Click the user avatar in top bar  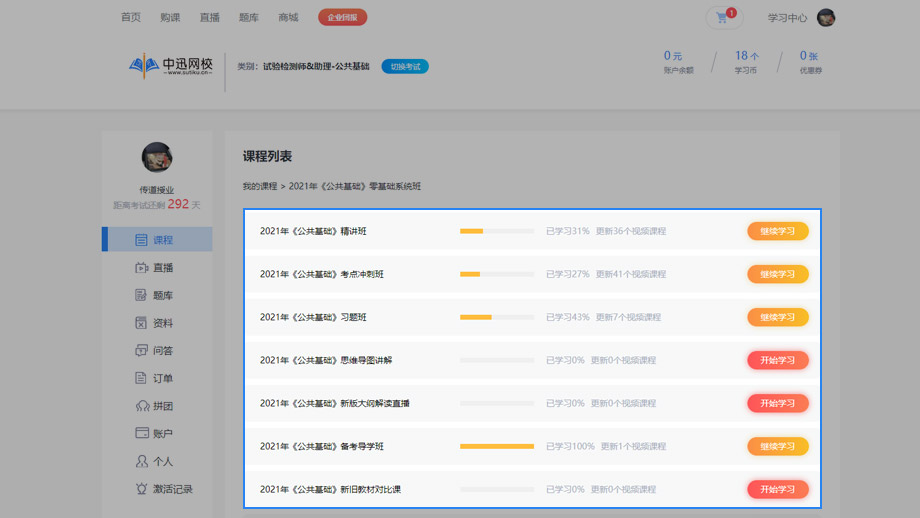tap(826, 18)
